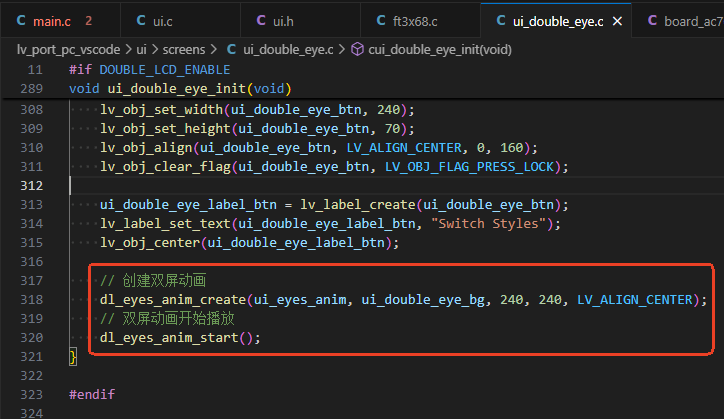The width and height of the screenshot is (724, 419).
Task: Open the ui.h editor tab
Action: 300,21
